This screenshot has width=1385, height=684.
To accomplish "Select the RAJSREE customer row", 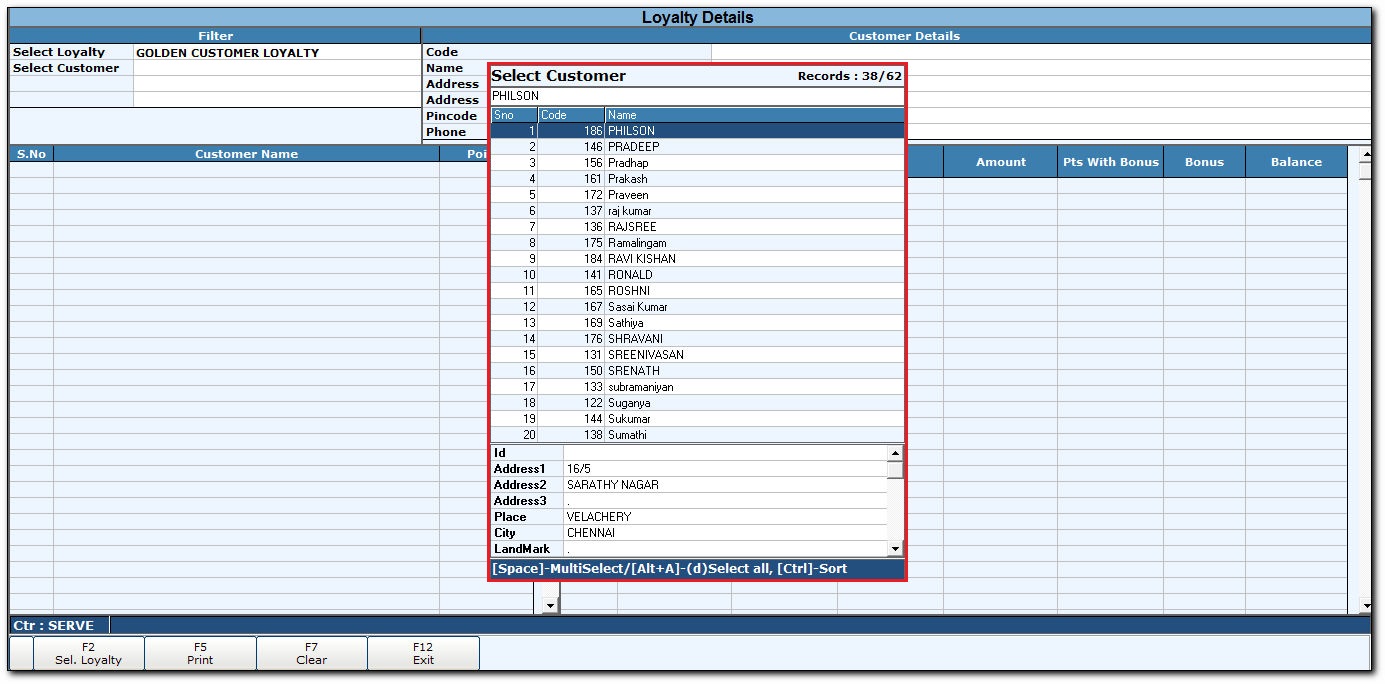I will (697, 227).
